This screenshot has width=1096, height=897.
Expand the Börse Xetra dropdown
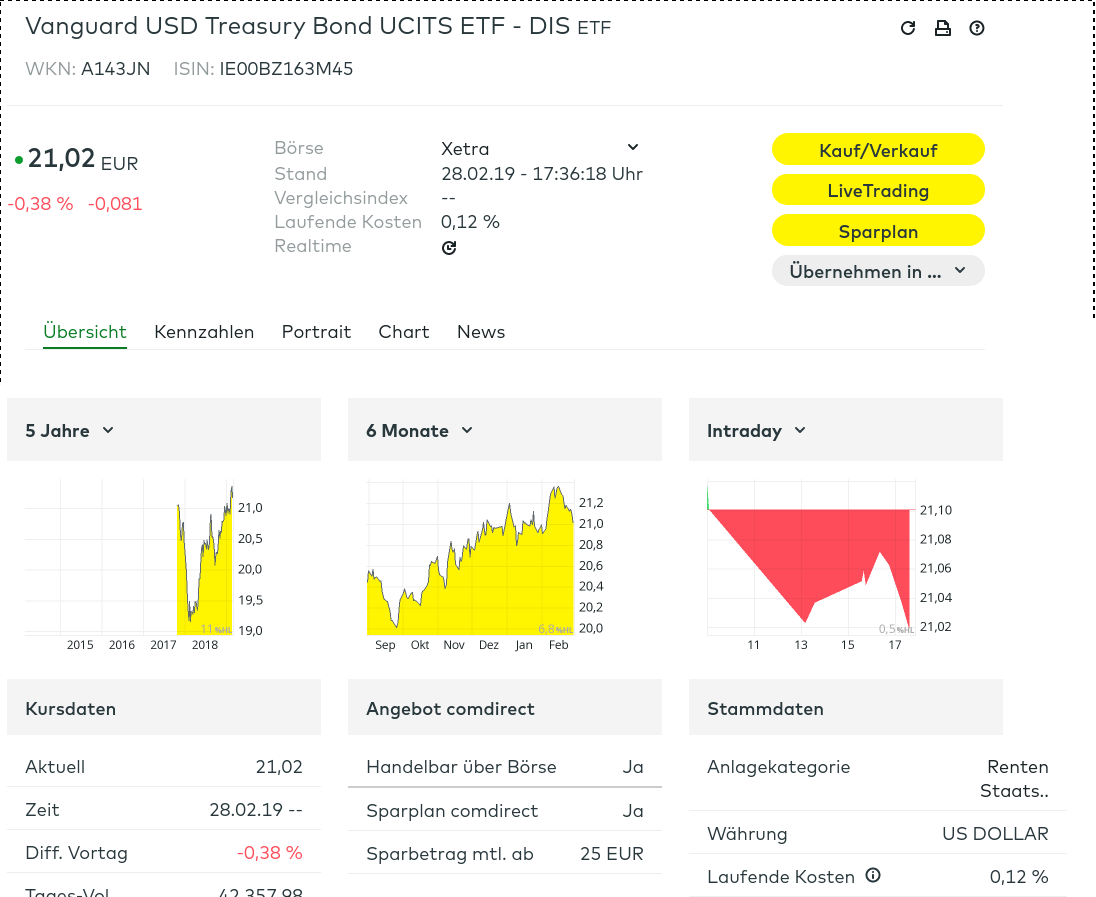(x=540, y=148)
